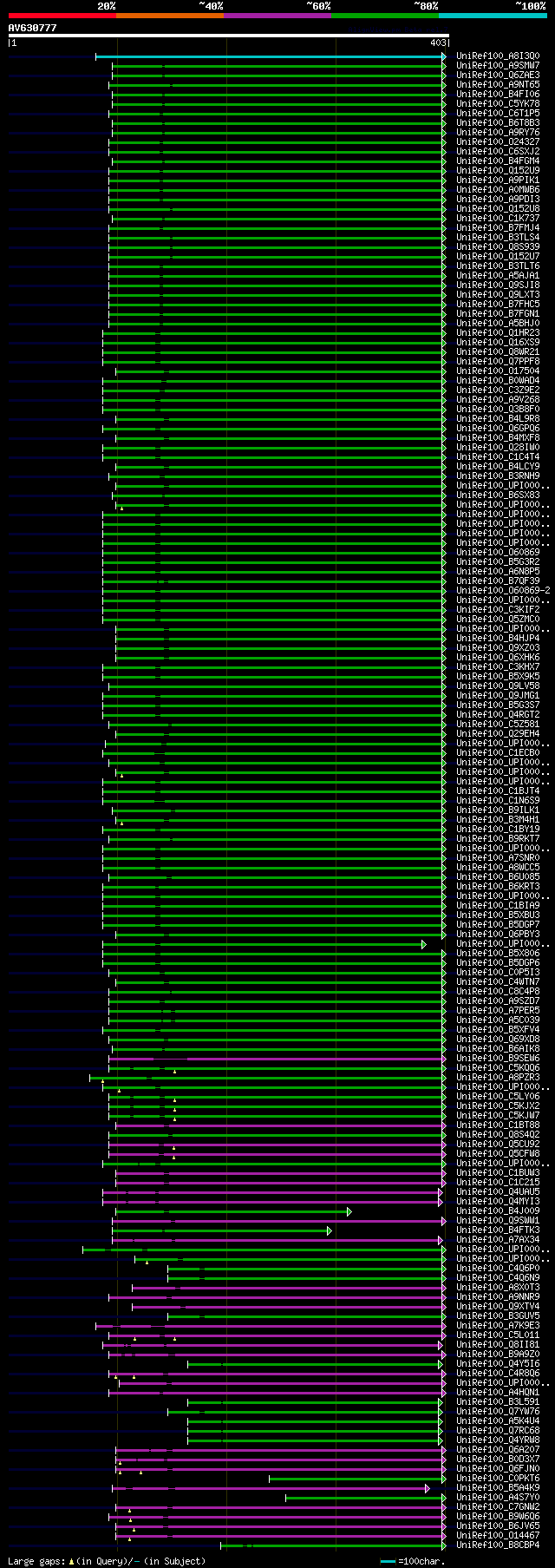Viewport: 555px width, 1568px height.
Task: Click the green ~80% legend color segment
Action: [x=384, y=16]
